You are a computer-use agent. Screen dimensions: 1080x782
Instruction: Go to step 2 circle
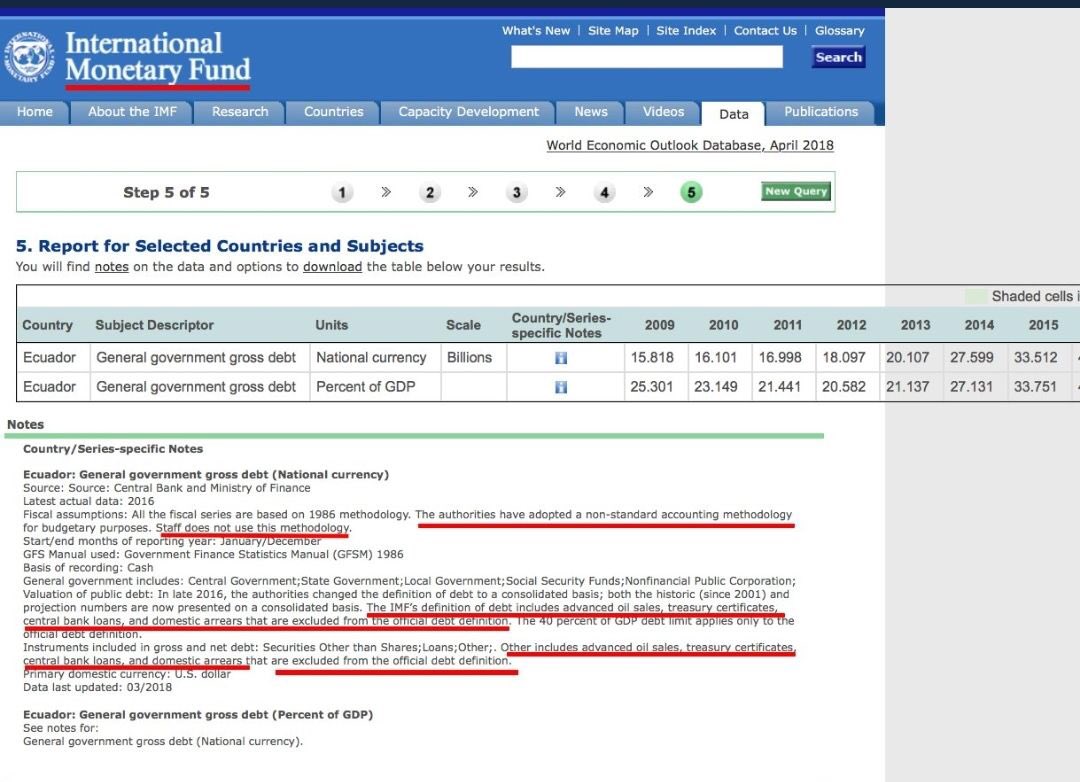(x=429, y=192)
